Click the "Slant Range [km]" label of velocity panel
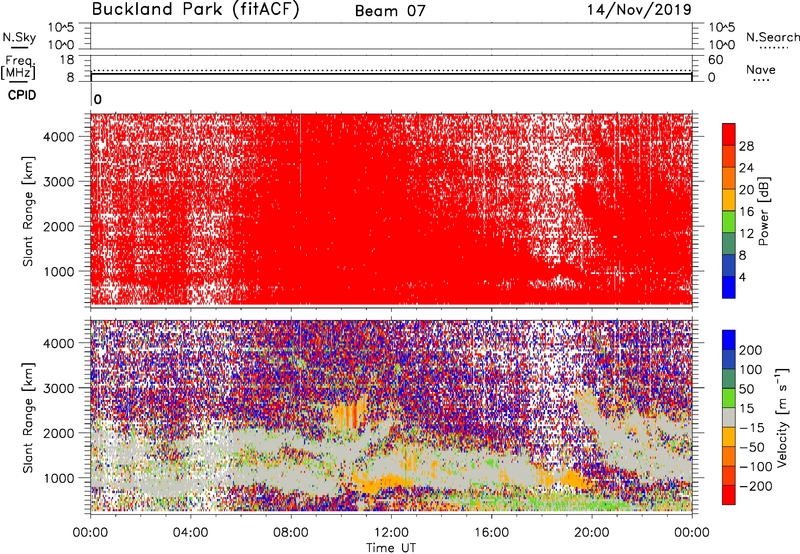Viewport: 800px width, 554px height. 28,417
